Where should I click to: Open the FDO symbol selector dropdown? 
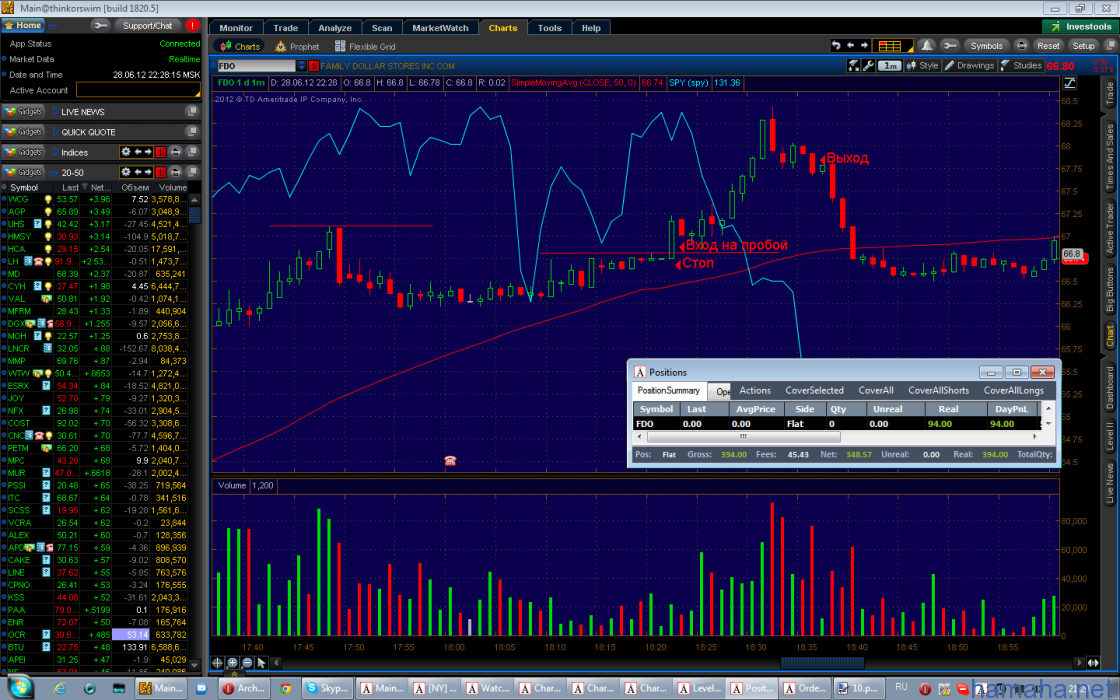(x=301, y=66)
